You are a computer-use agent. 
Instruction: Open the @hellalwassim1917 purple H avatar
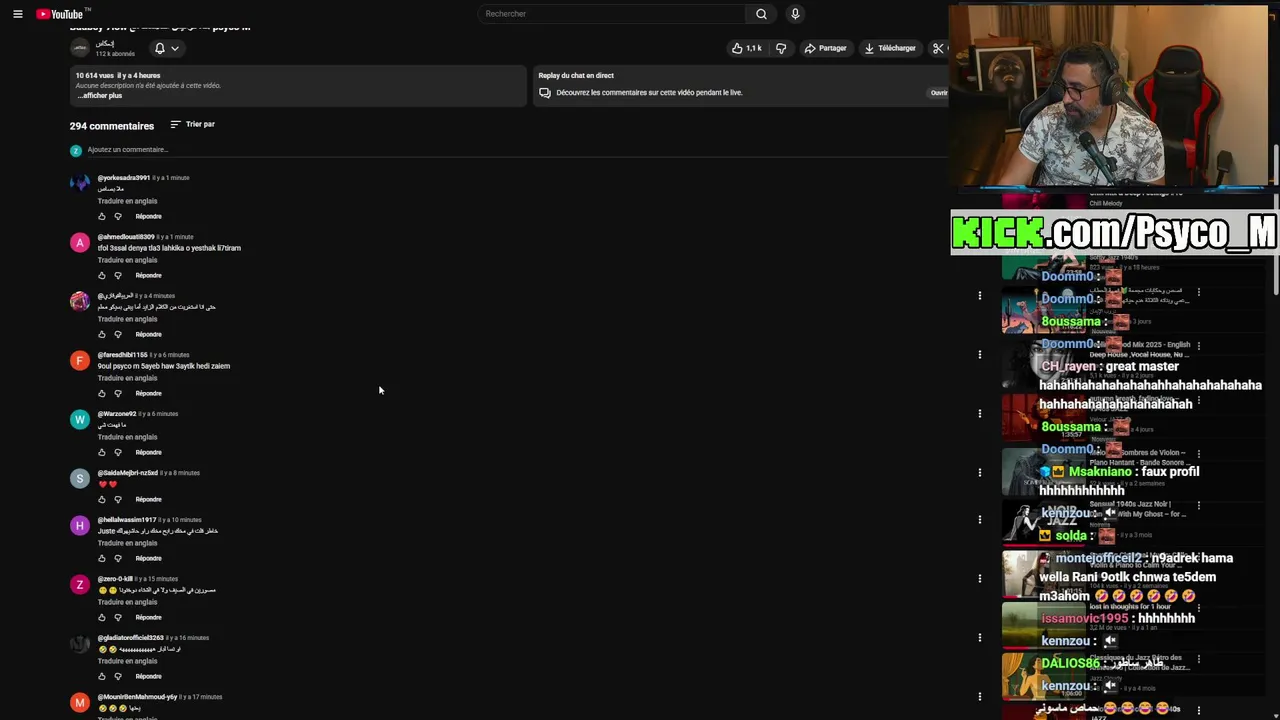[x=80, y=526]
